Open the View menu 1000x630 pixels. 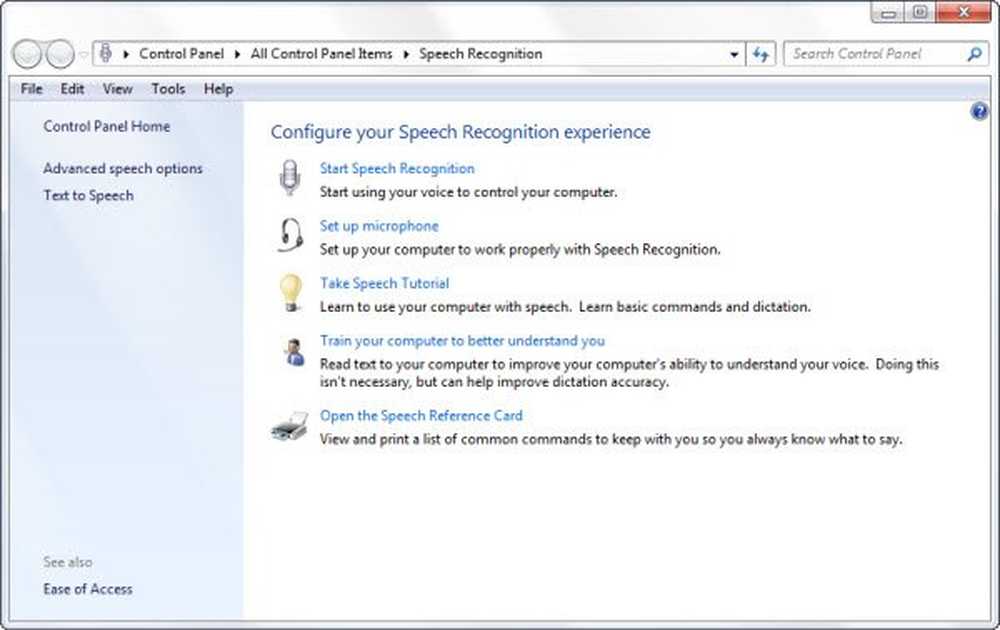click(x=118, y=89)
